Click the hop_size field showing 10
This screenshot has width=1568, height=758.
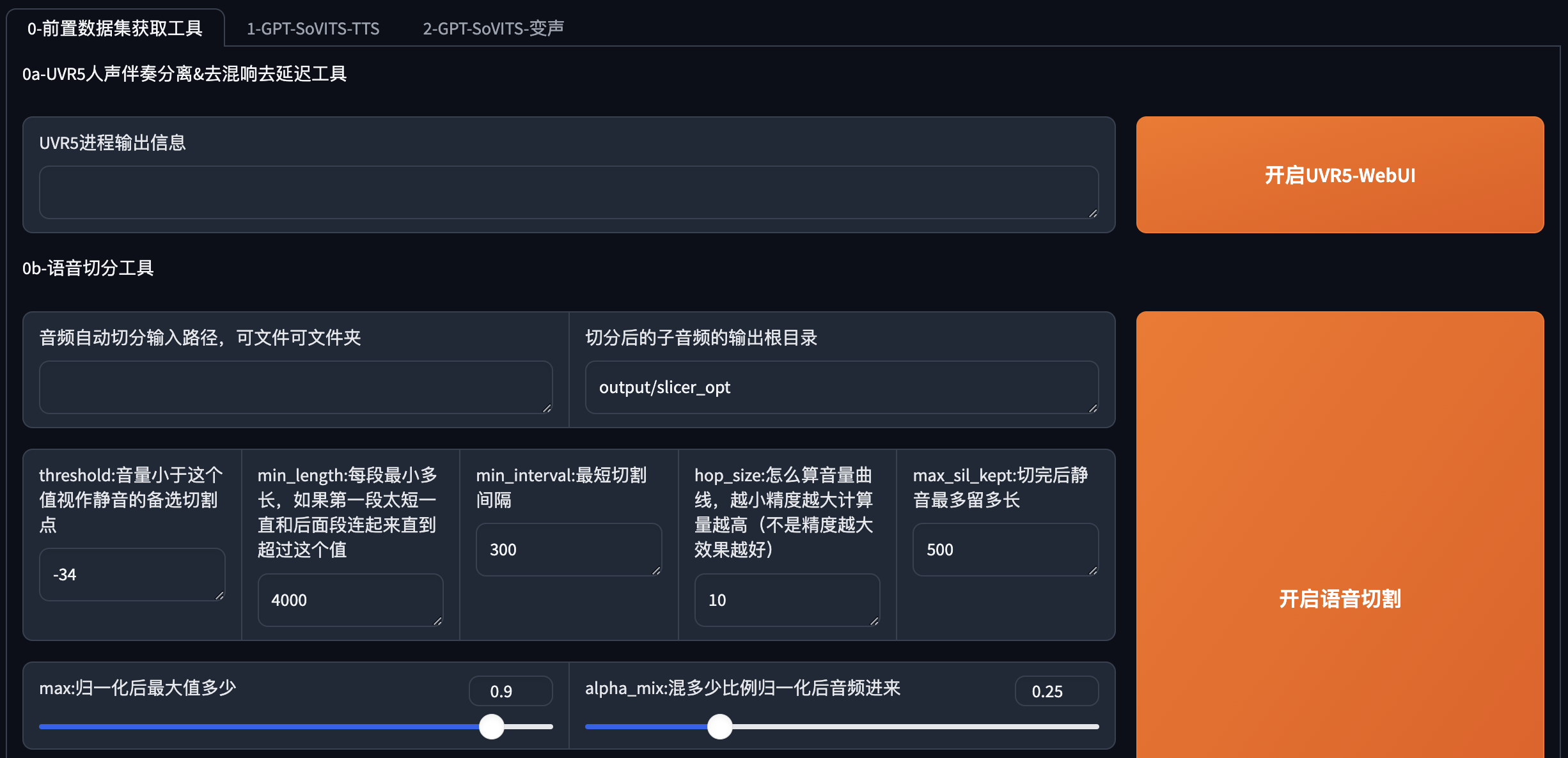(x=787, y=600)
